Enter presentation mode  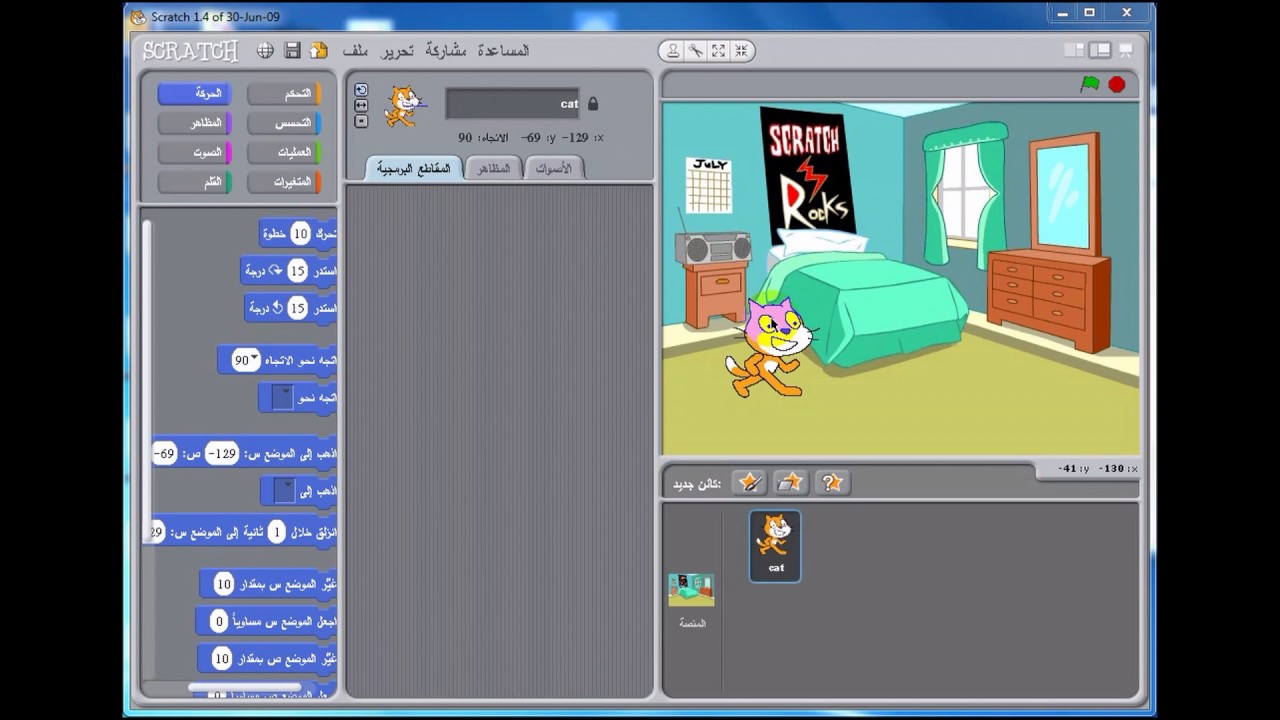(x=1126, y=50)
